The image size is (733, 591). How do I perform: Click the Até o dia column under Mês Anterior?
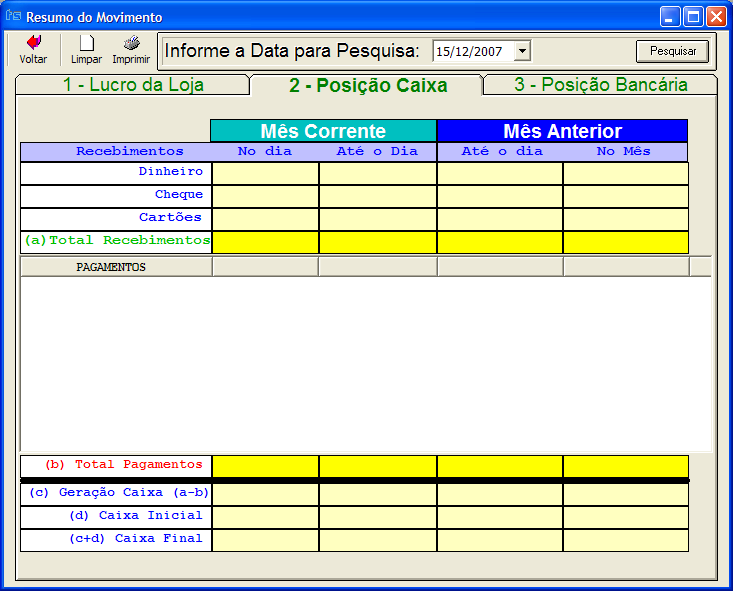(x=502, y=151)
